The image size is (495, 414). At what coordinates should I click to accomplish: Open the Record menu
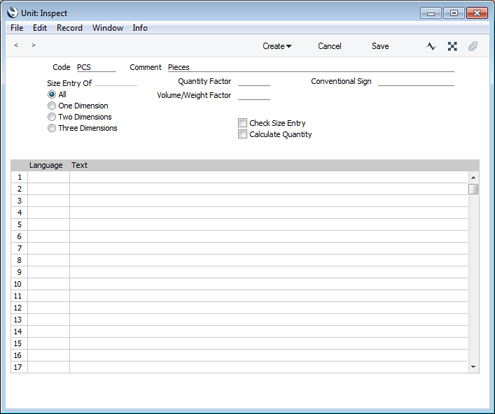69,28
